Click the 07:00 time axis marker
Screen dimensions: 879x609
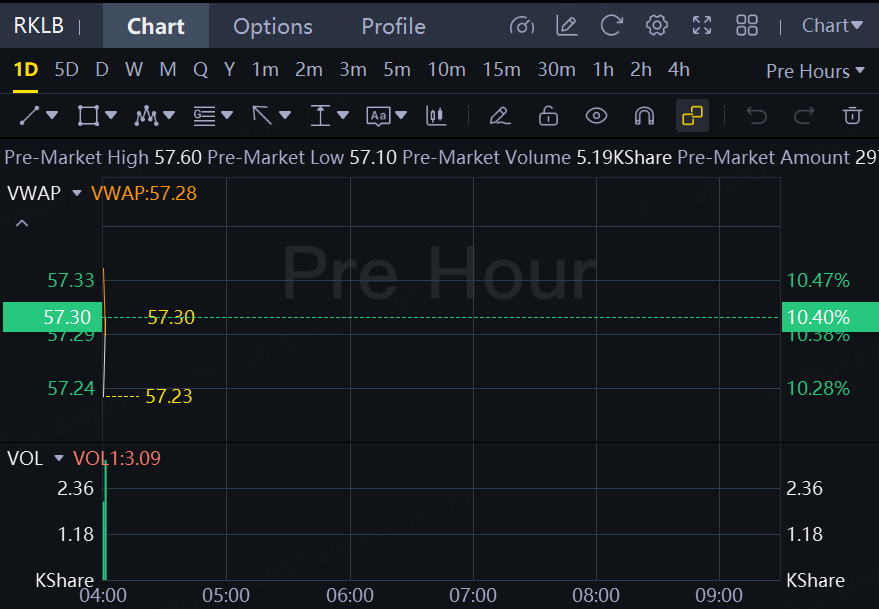pos(473,596)
